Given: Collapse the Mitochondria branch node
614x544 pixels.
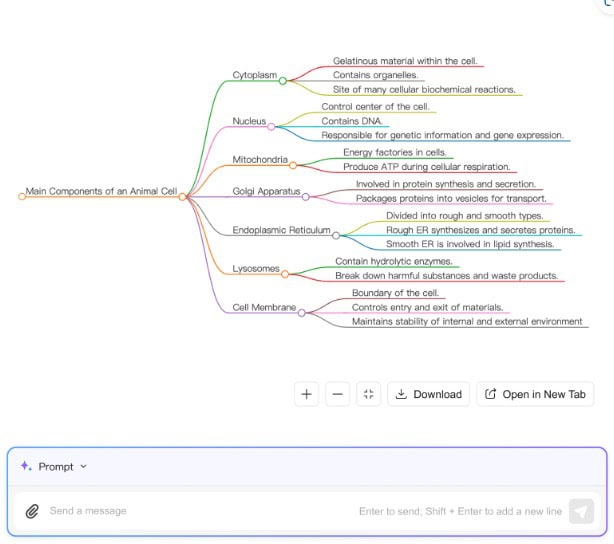Looking at the screenshot, I should (x=293, y=165).
